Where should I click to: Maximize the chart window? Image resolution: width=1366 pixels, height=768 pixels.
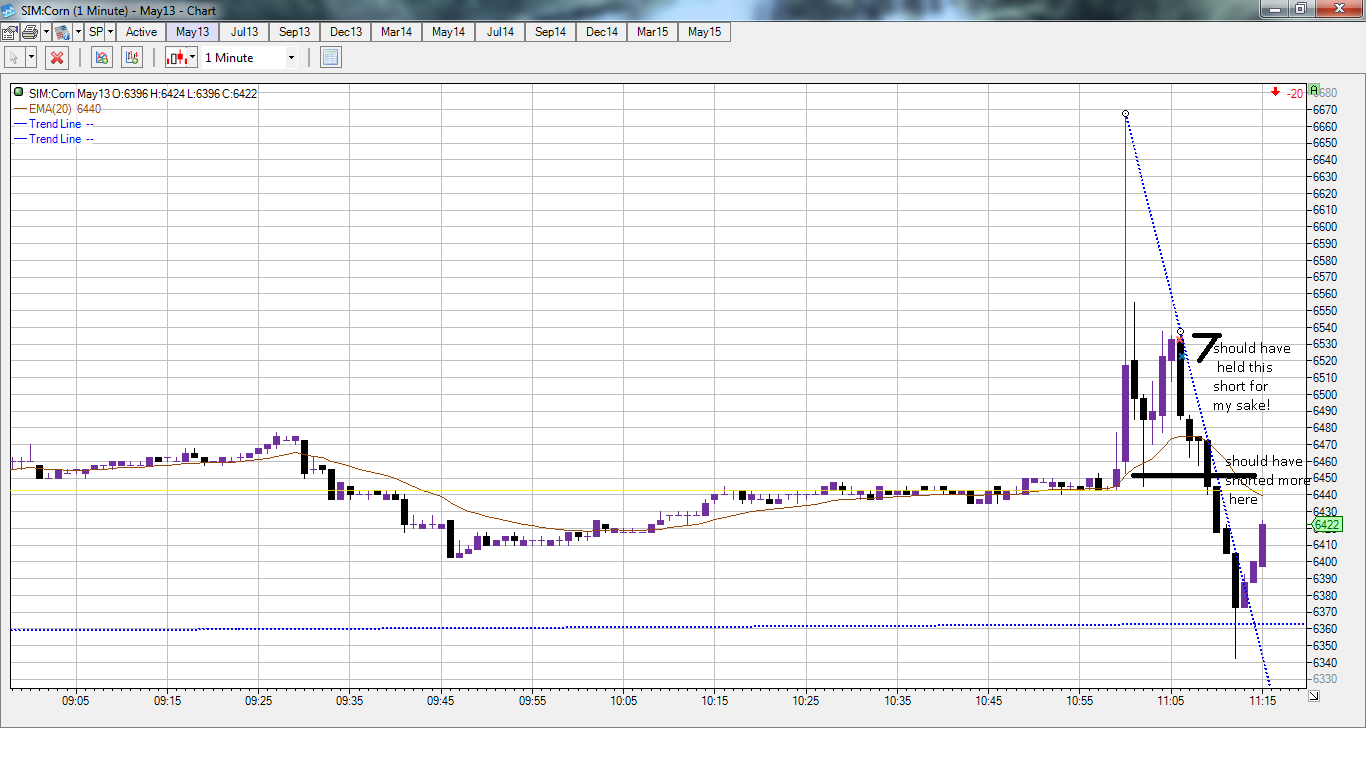click(1301, 8)
